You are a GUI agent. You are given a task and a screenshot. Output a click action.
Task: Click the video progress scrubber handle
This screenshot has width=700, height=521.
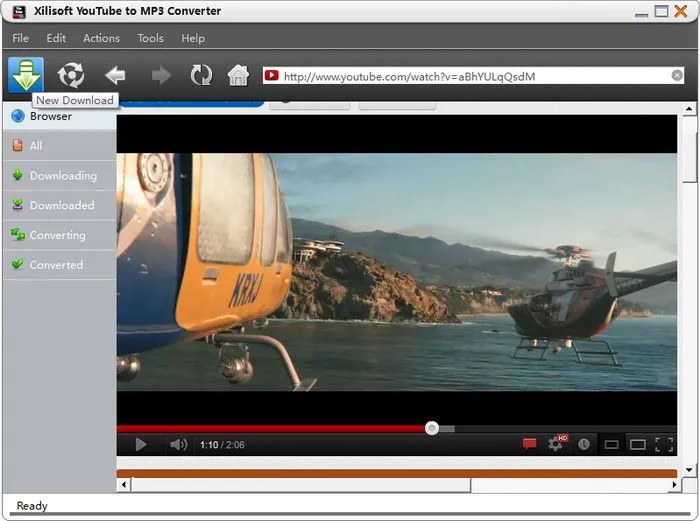[432, 429]
